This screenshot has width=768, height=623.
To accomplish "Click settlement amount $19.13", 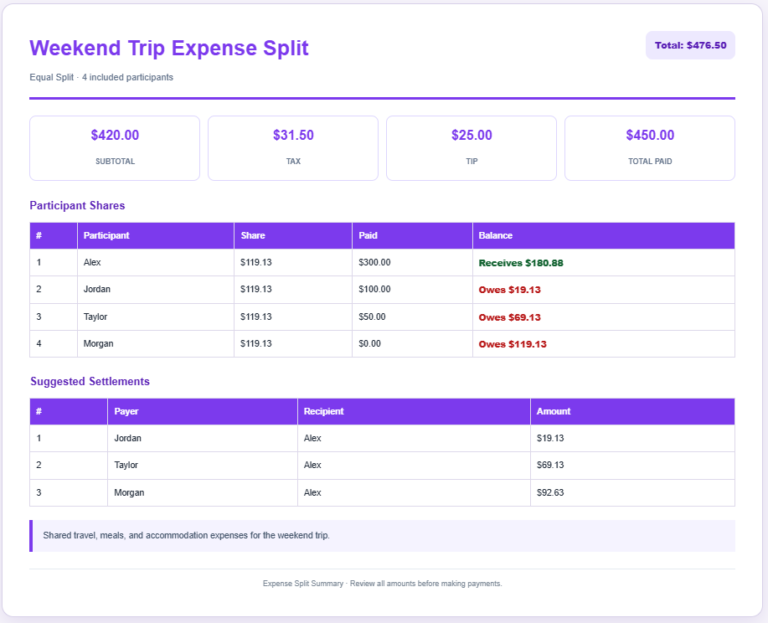I will [x=551, y=438].
